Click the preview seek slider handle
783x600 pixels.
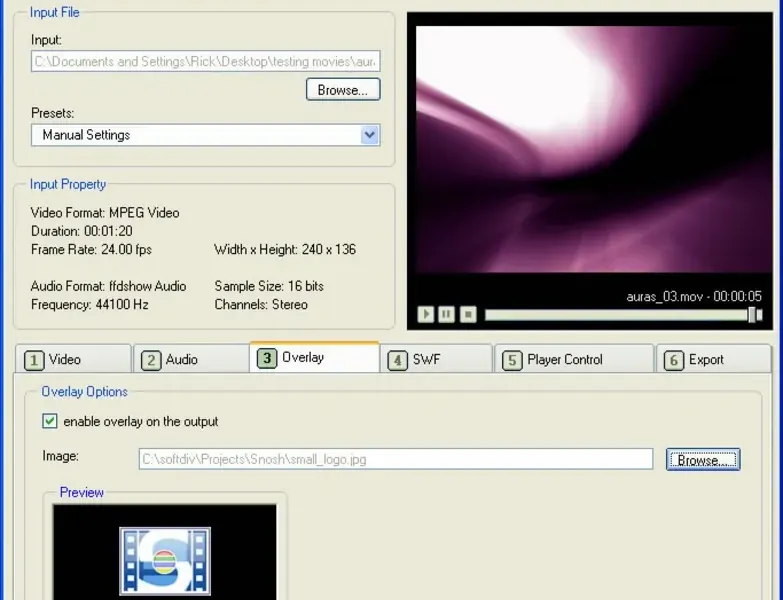tap(752, 314)
